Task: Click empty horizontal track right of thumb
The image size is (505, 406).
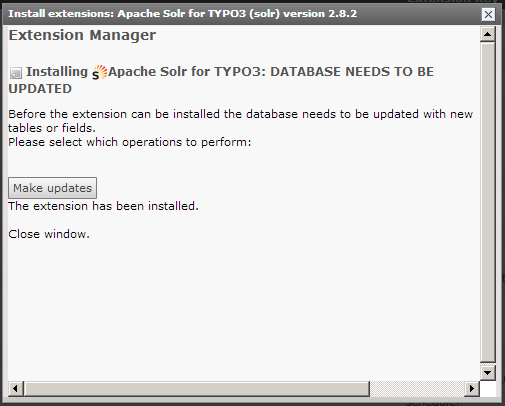Action: [x=417, y=389]
